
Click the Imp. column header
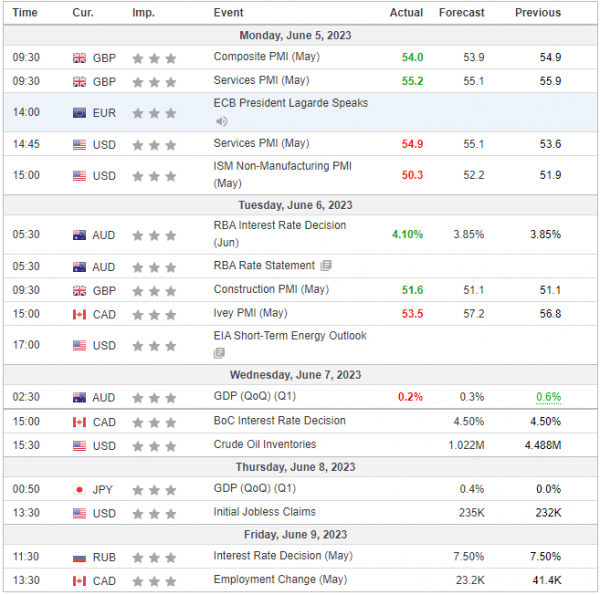point(143,12)
